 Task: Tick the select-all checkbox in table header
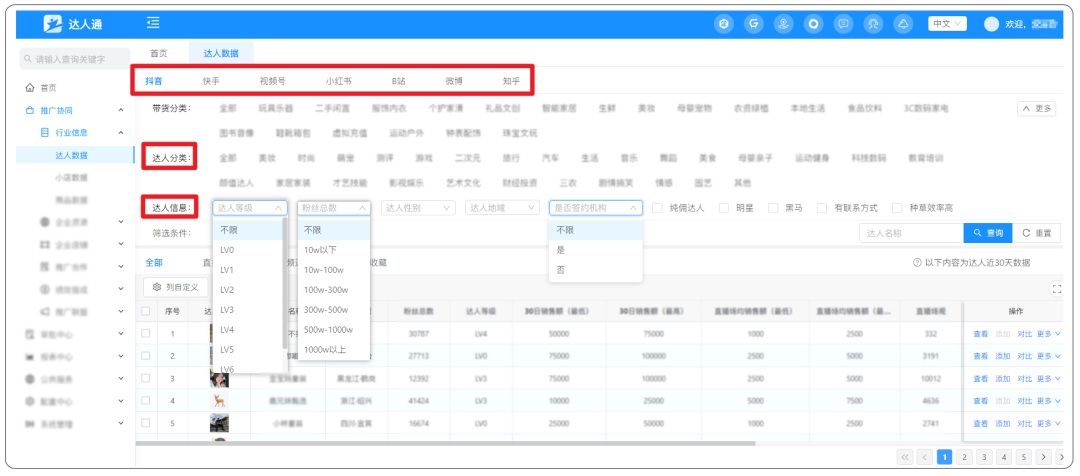(x=145, y=311)
